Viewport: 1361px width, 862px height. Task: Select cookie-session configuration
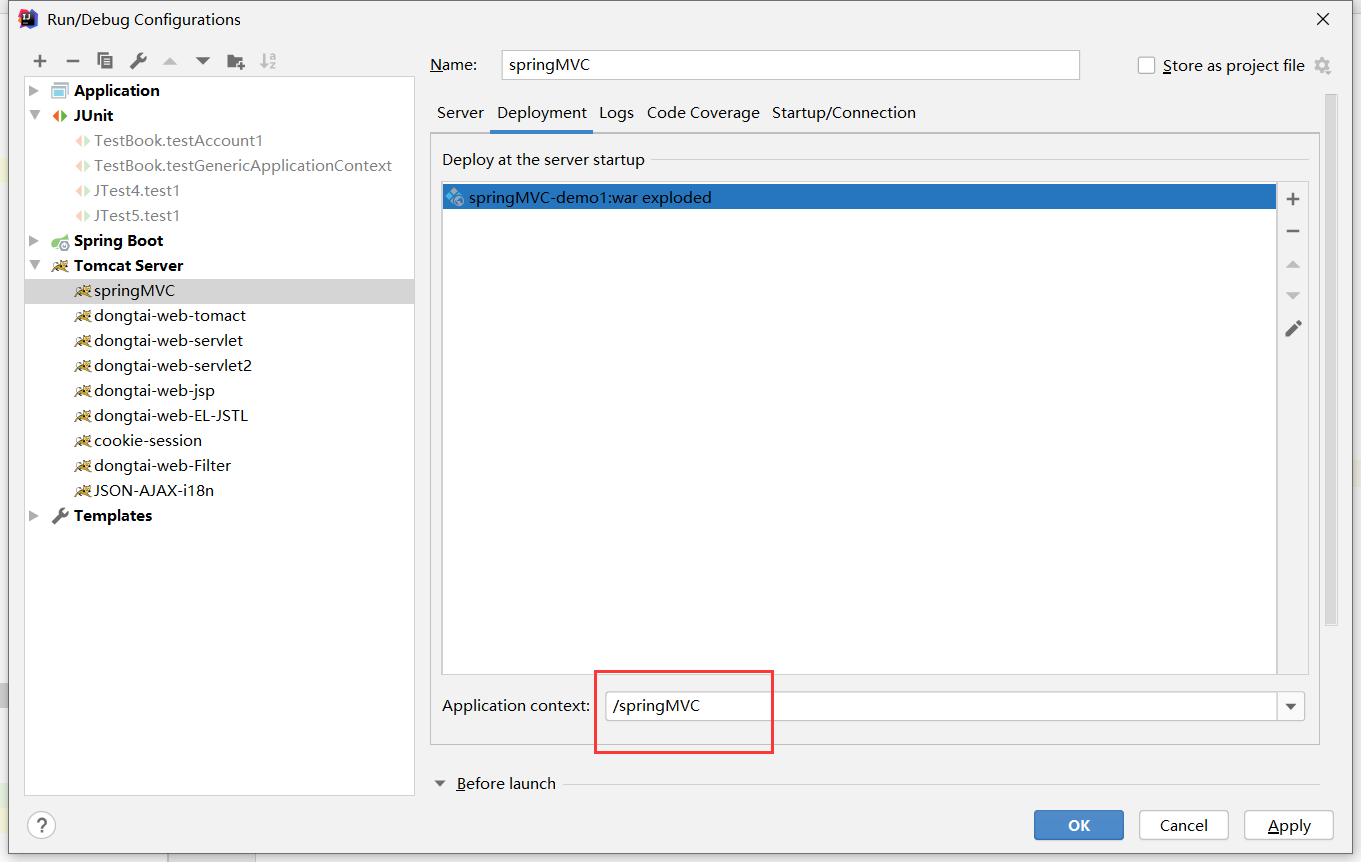click(x=147, y=441)
